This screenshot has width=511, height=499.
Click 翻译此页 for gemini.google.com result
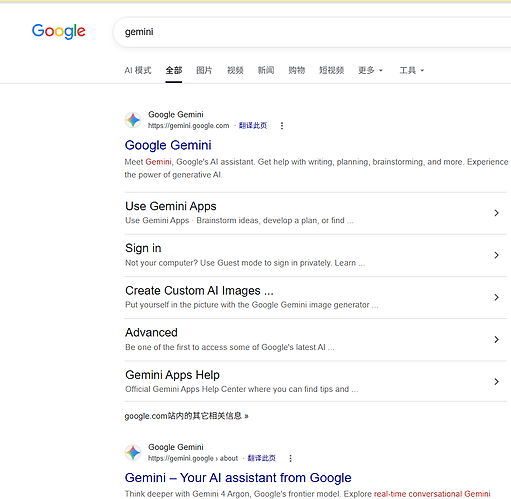click(x=253, y=126)
